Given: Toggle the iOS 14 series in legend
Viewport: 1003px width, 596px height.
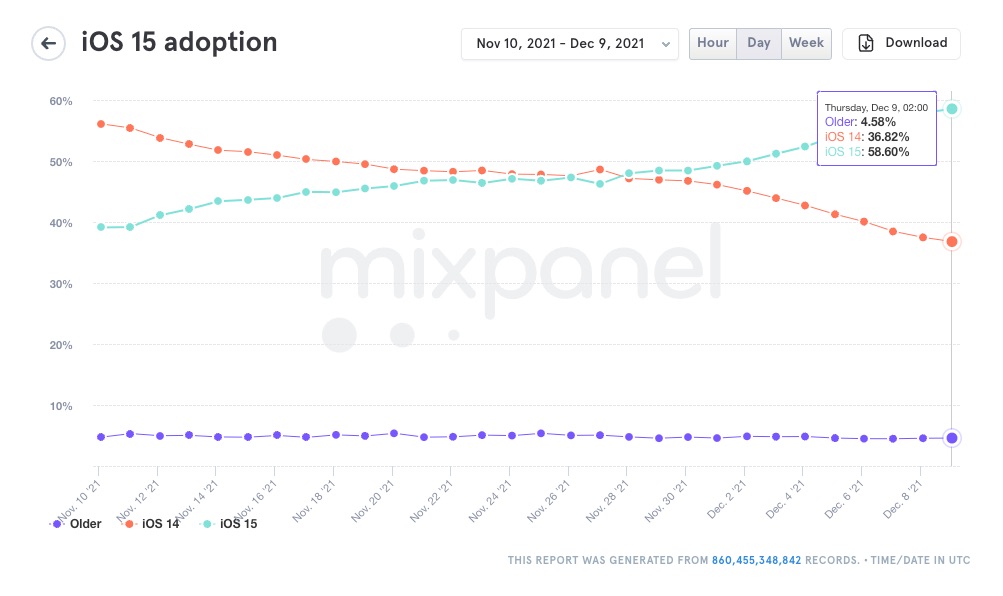Looking at the screenshot, I should click(153, 523).
